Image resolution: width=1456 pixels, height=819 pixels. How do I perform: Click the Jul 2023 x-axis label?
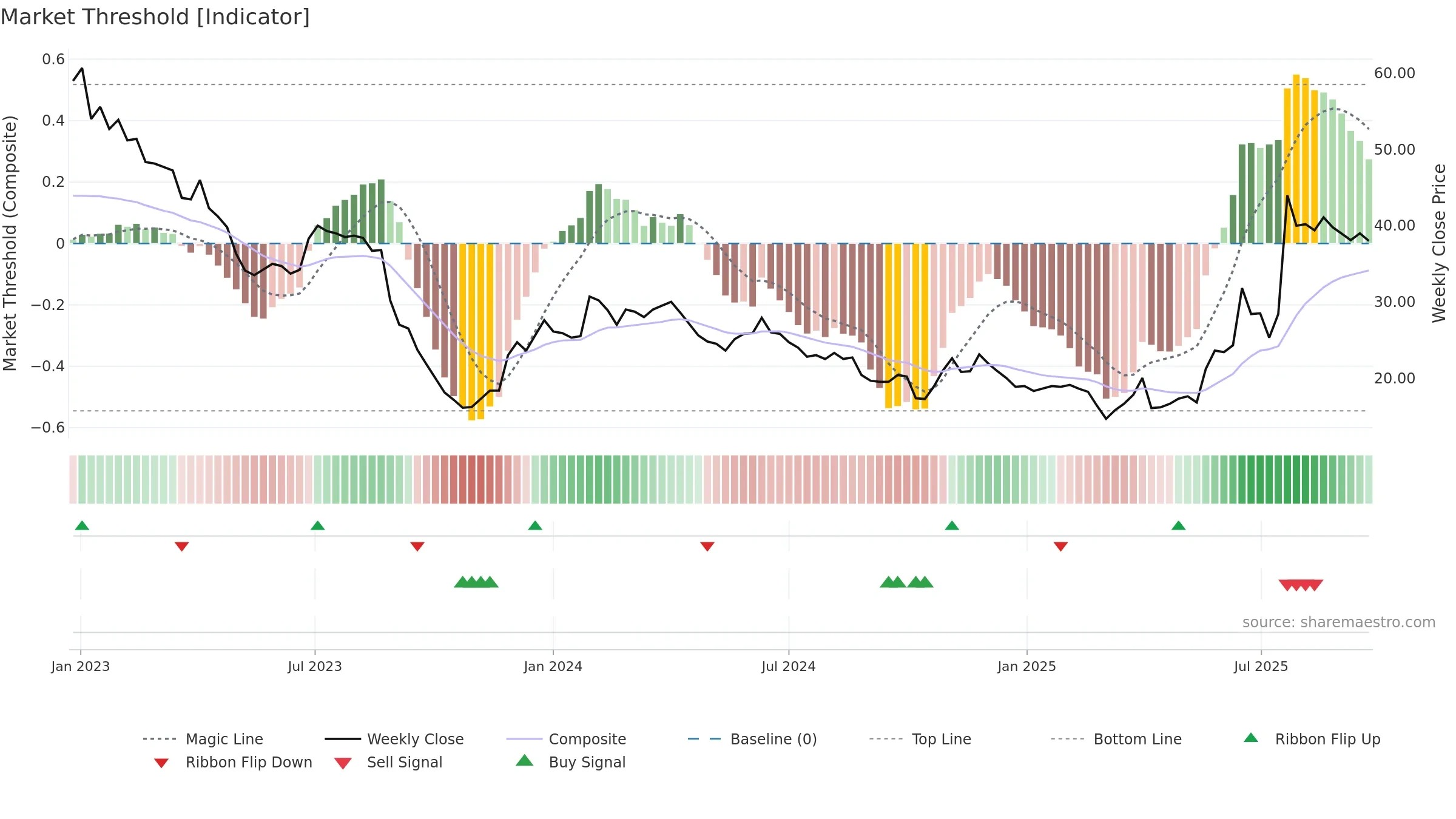pos(315,667)
